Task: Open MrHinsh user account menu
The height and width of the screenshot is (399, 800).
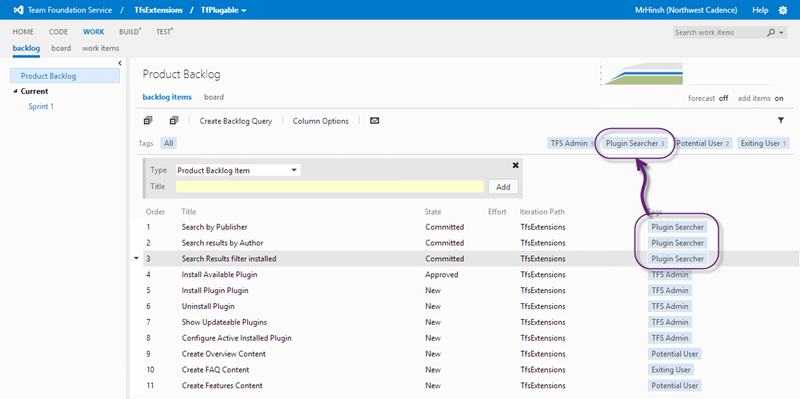Action: tap(686, 10)
